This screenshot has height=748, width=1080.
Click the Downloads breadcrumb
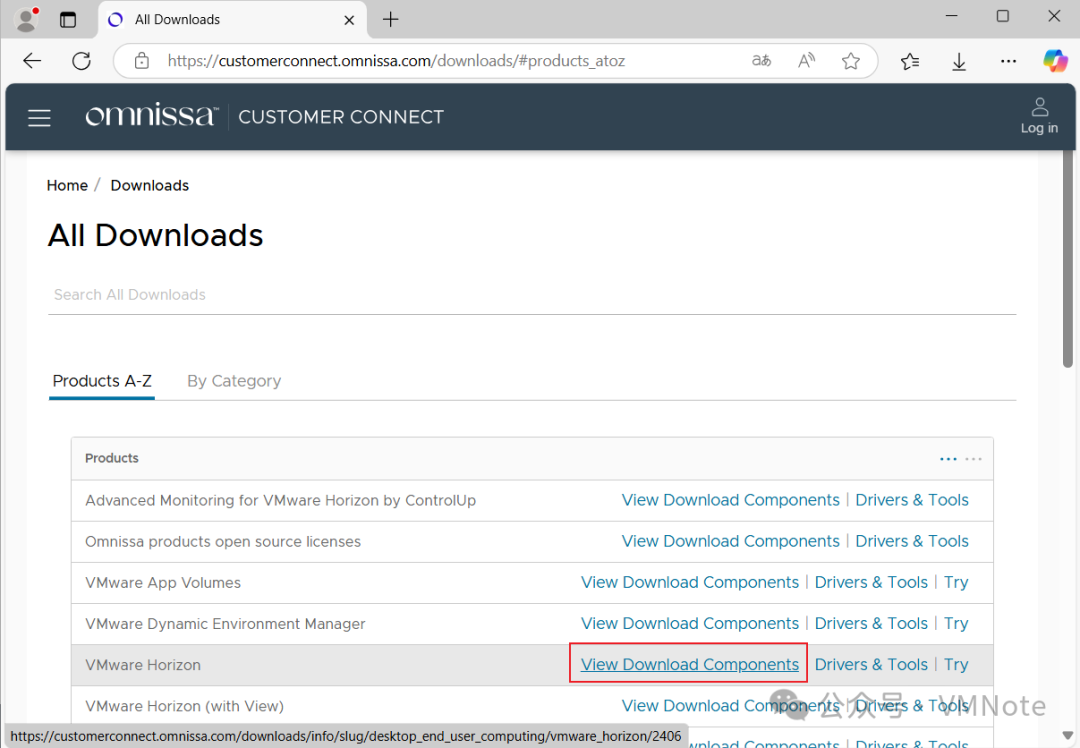pyautogui.click(x=149, y=185)
